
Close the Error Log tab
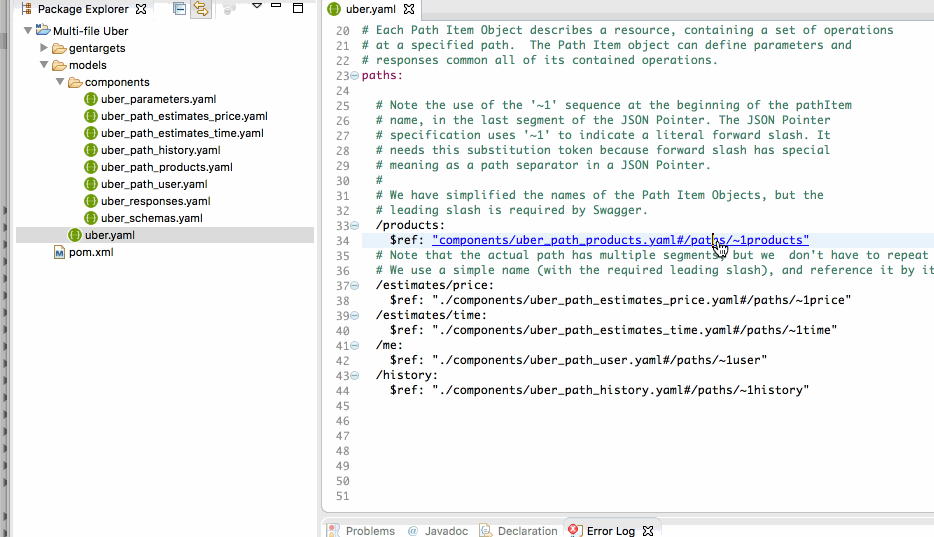[x=648, y=530]
